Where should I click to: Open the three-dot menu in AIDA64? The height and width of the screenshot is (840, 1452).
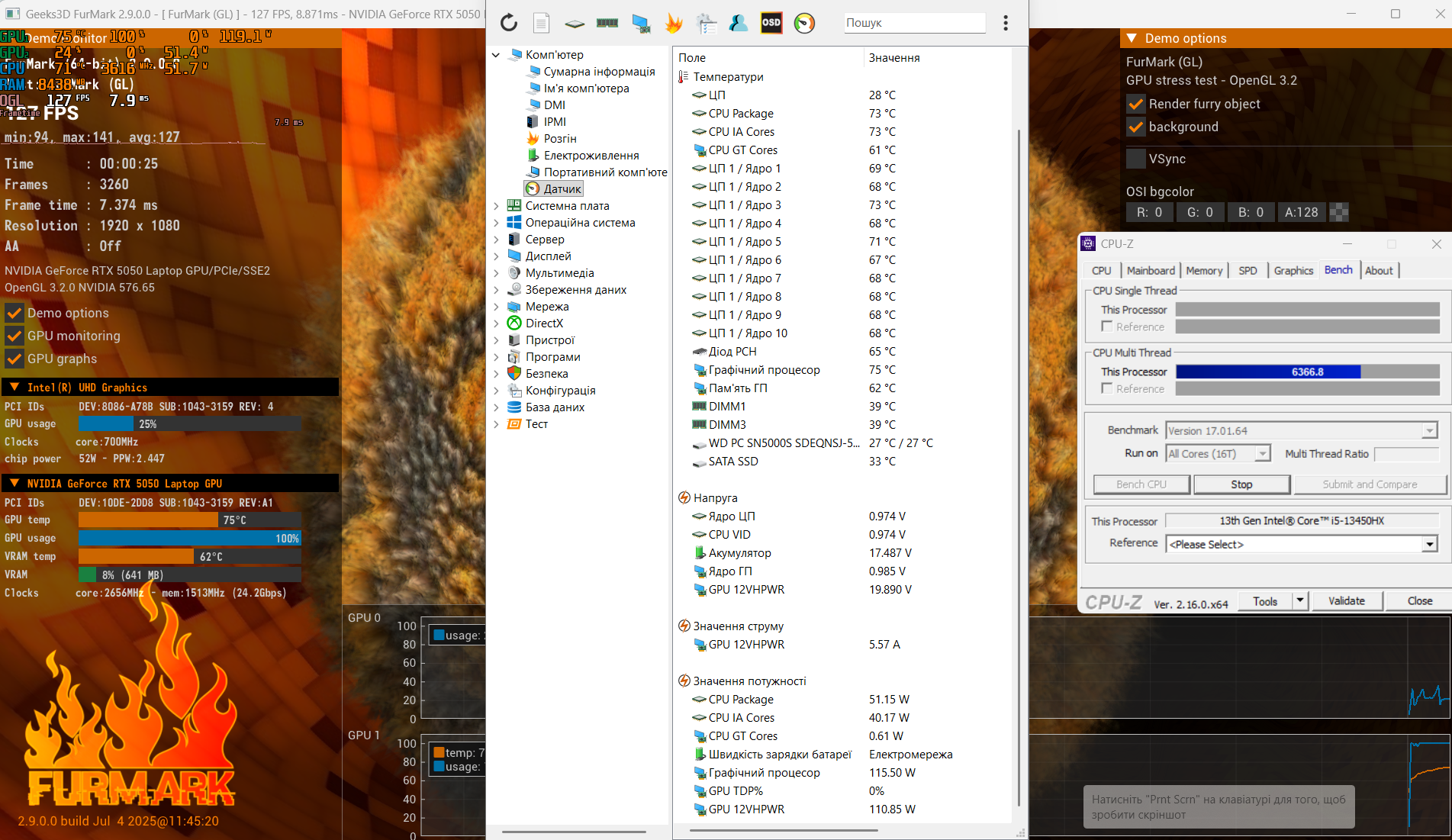pos(1006,23)
